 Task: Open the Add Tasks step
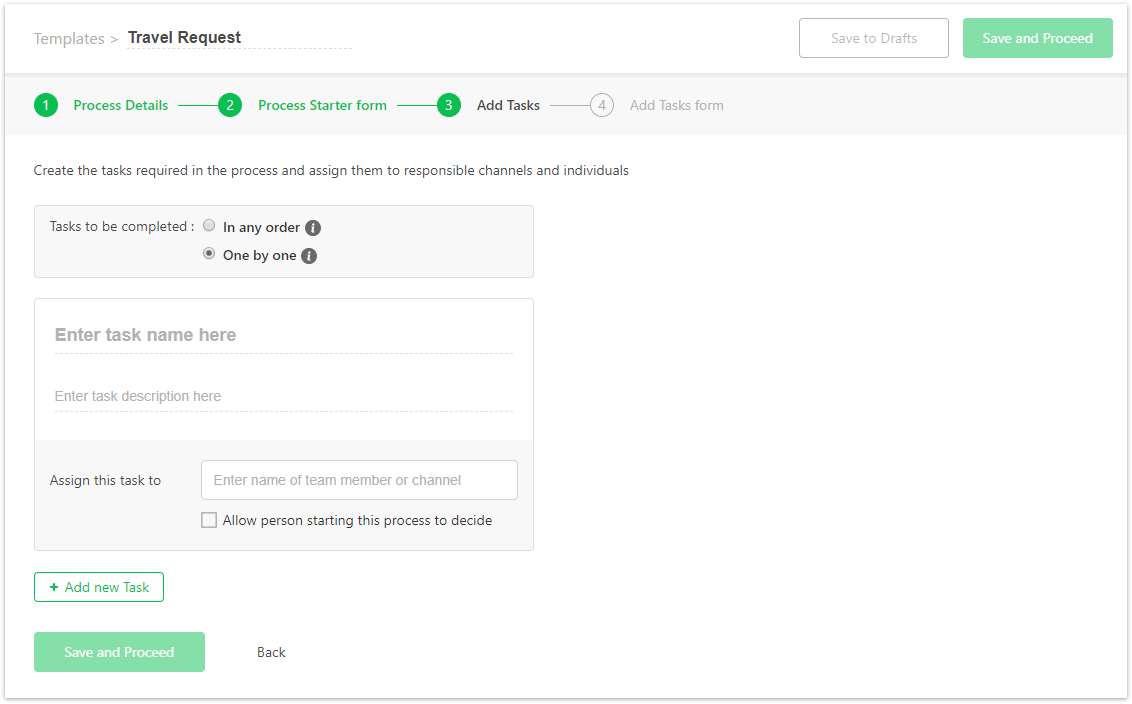(x=508, y=105)
